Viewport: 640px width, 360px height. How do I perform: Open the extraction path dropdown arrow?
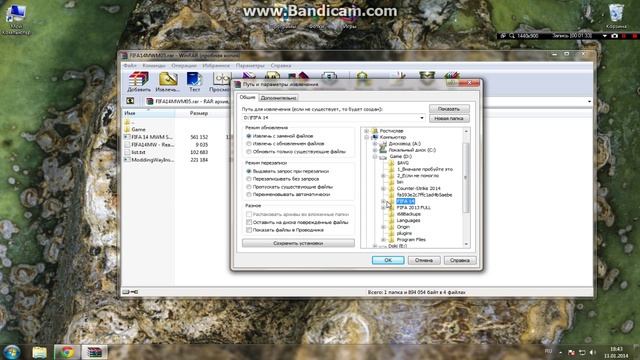click(x=422, y=118)
